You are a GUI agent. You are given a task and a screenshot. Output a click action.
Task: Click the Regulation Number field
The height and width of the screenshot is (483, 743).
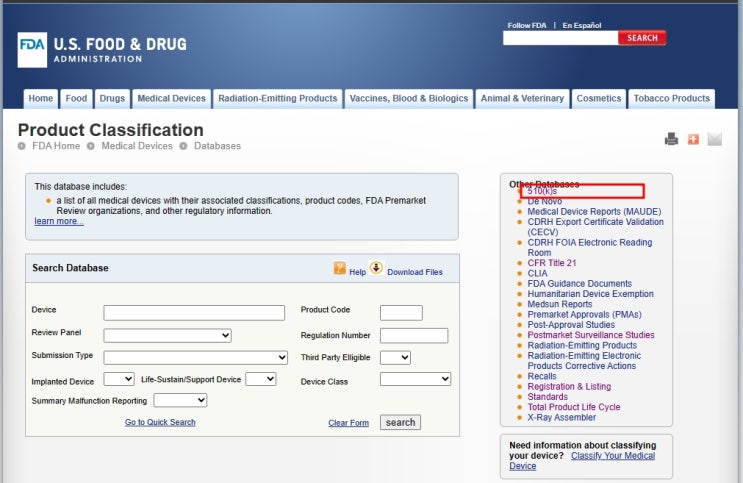414,336
